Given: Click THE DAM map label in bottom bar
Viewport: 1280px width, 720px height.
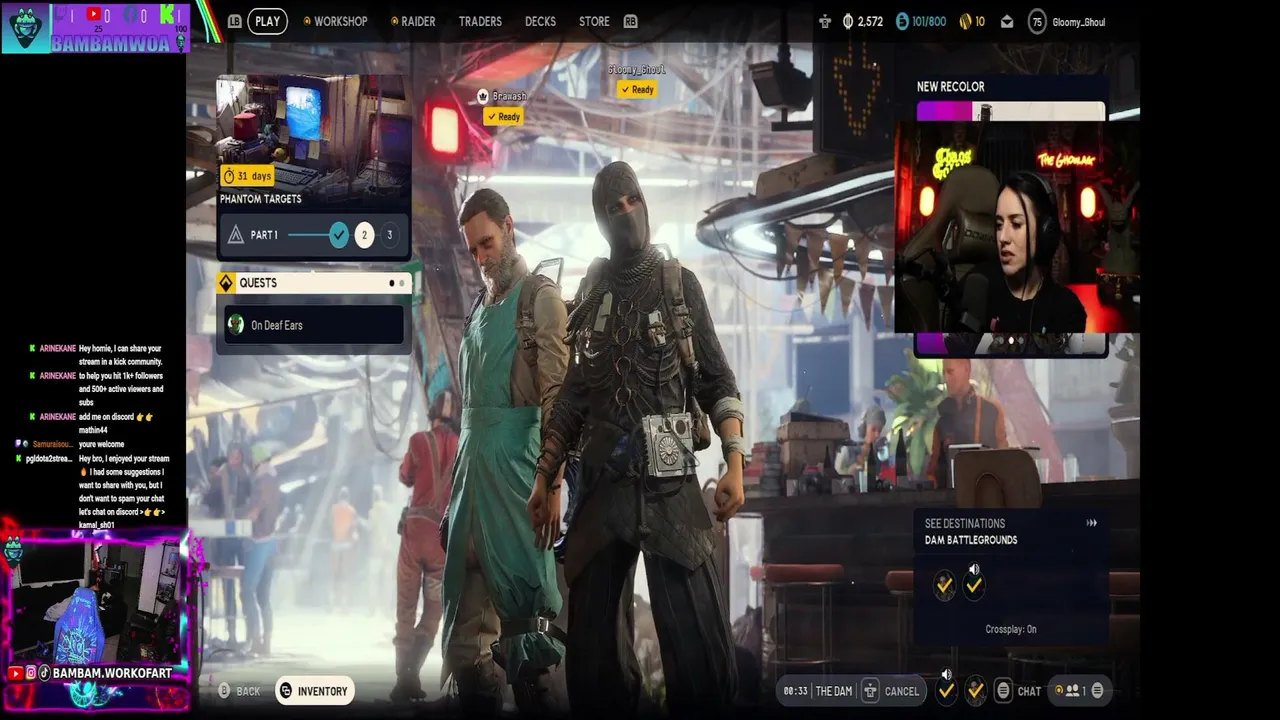Looking at the screenshot, I should [x=834, y=691].
